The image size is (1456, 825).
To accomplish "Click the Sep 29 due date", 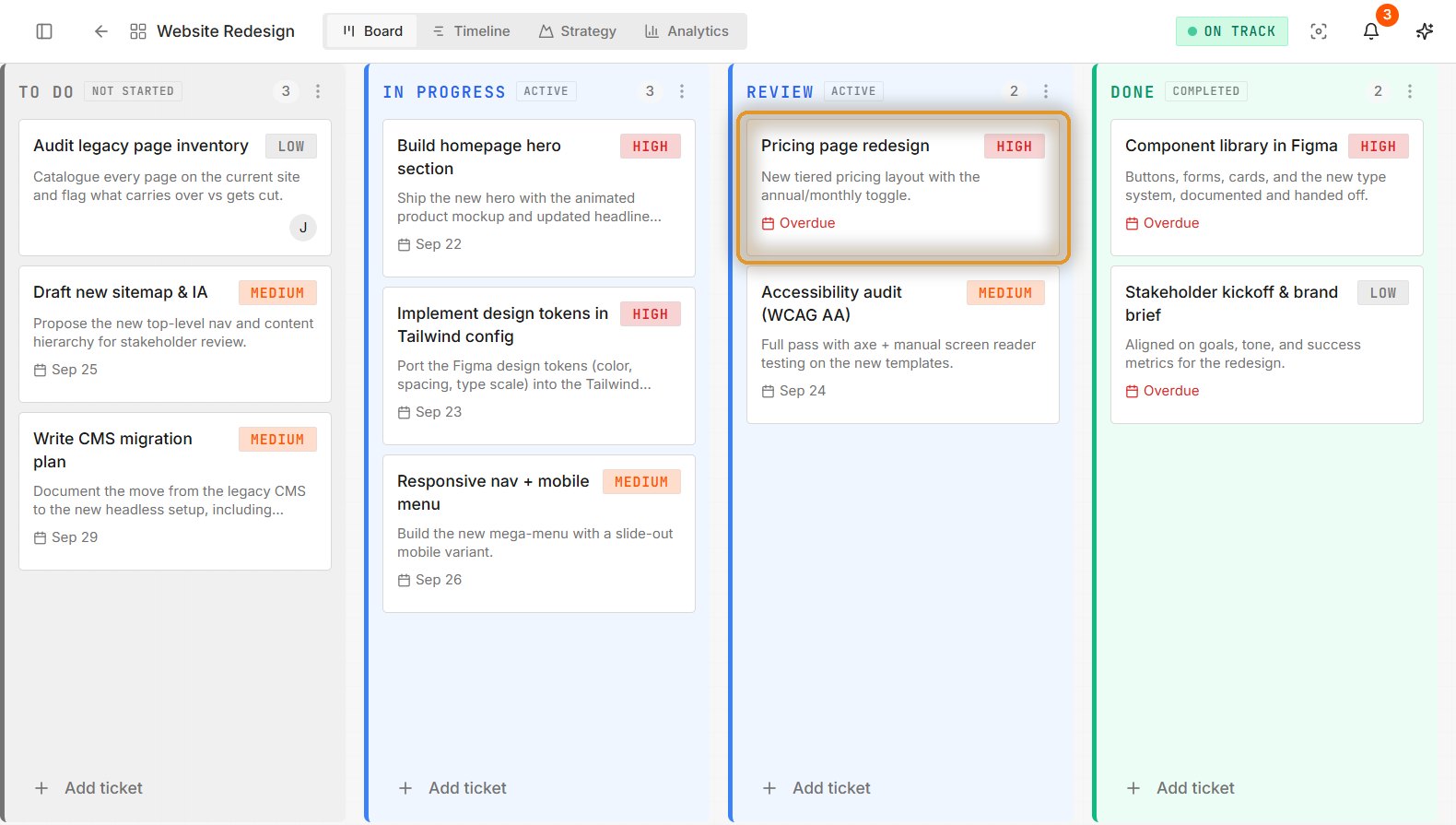I will (65, 537).
